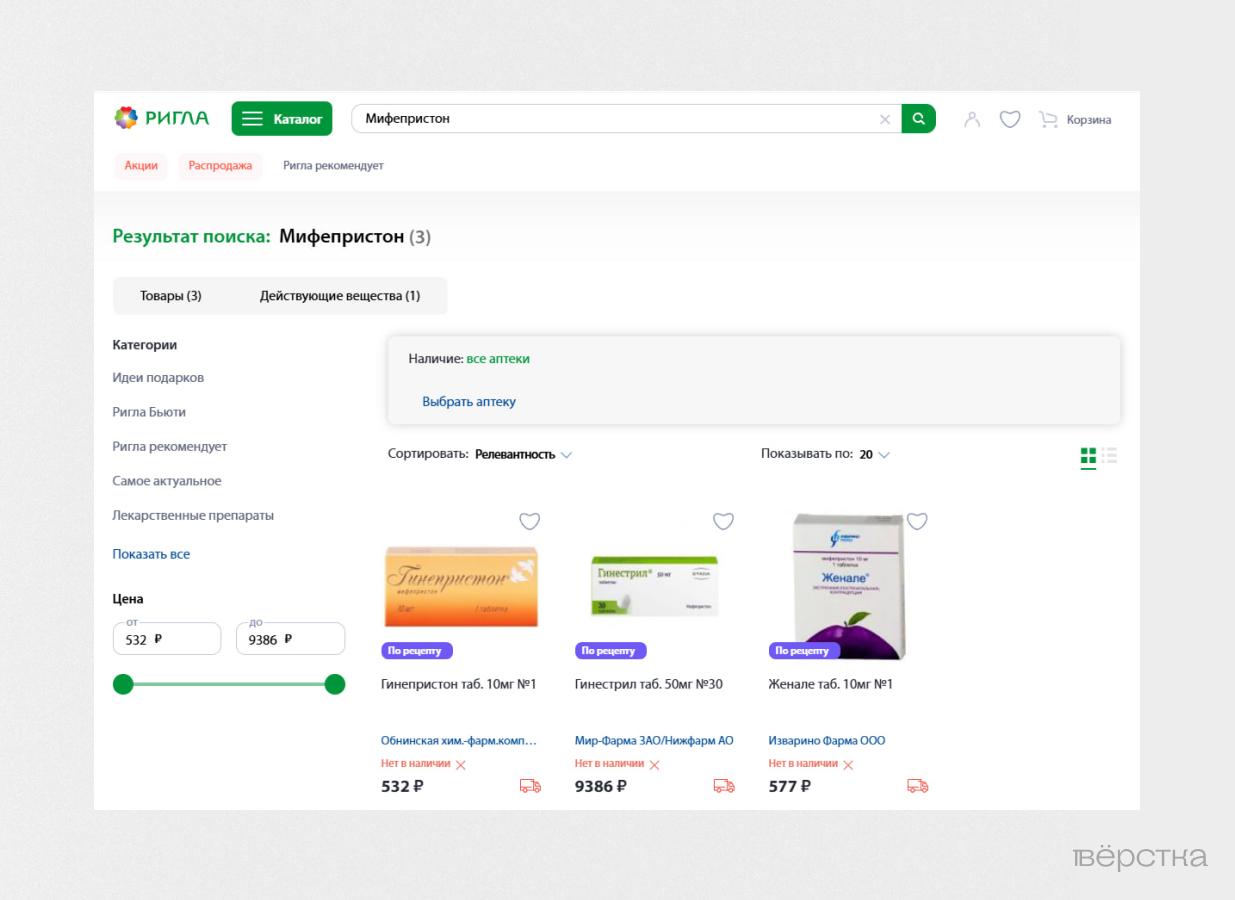Open Гинепристон таб. 10мг №1 title
This screenshot has width=1235, height=900.
point(459,685)
